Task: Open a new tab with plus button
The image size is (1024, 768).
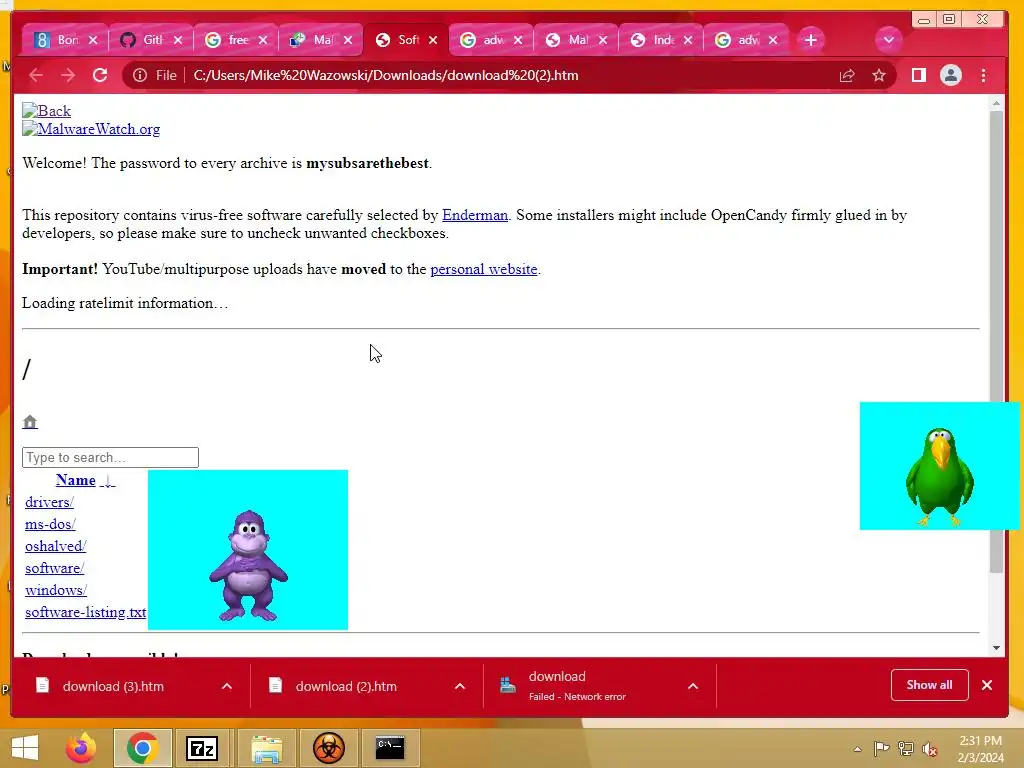Action: tap(810, 40)
